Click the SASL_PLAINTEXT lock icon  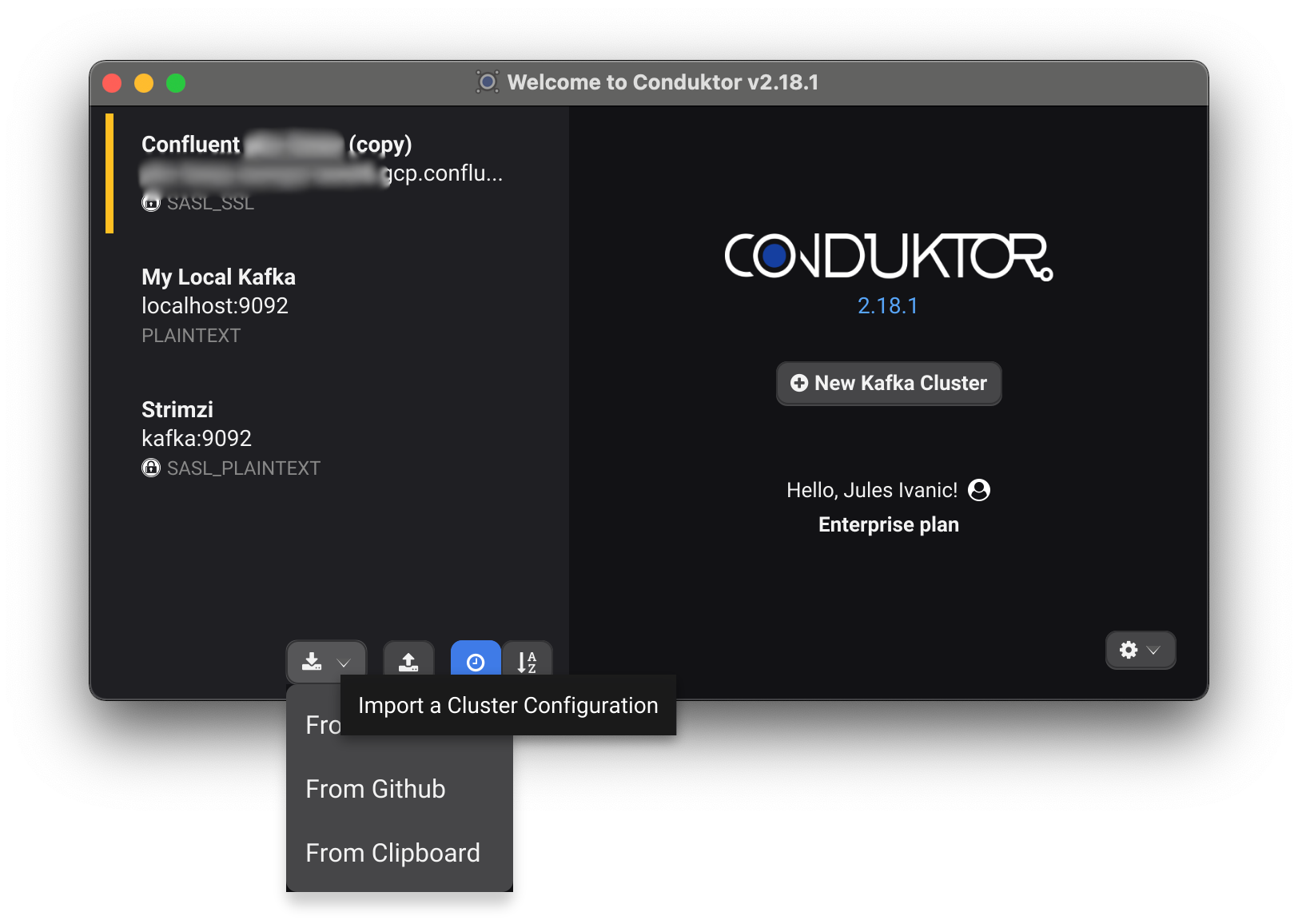[151, 468]
